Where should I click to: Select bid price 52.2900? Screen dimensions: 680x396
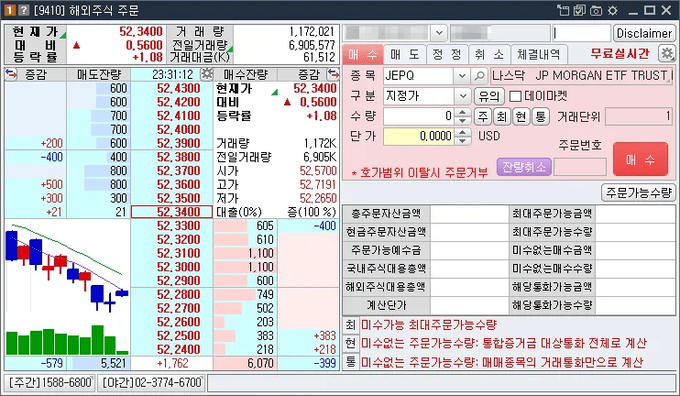172,281
